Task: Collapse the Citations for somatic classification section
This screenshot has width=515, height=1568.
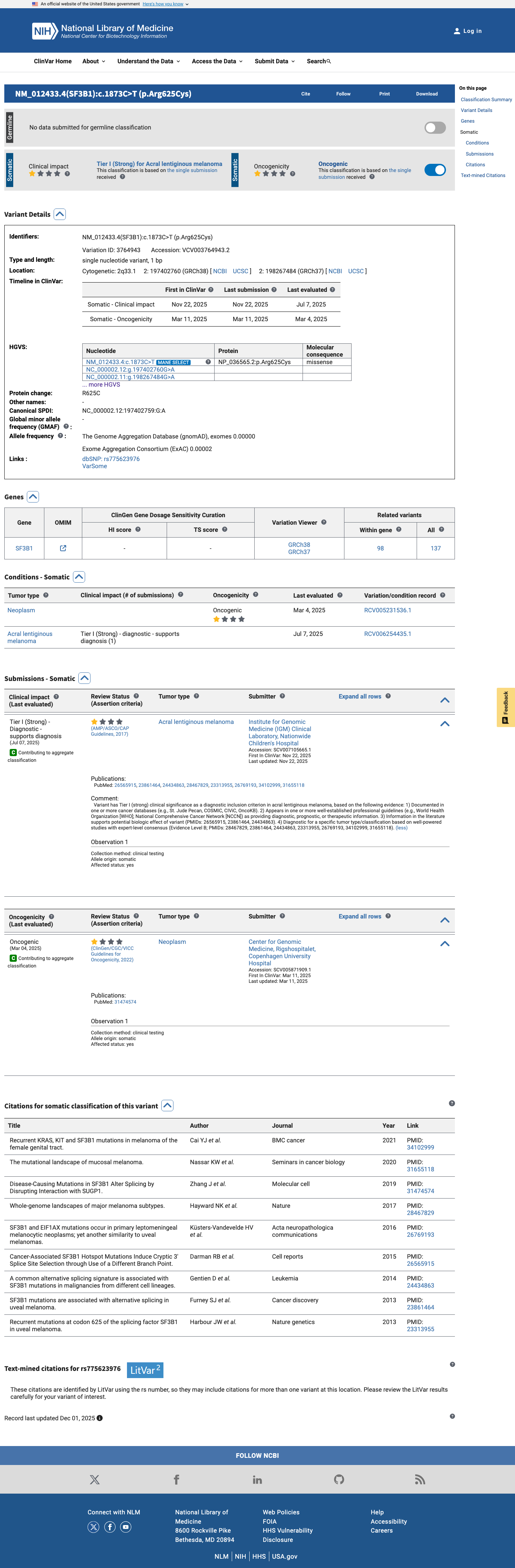Action: click(x=167, y=1106)
